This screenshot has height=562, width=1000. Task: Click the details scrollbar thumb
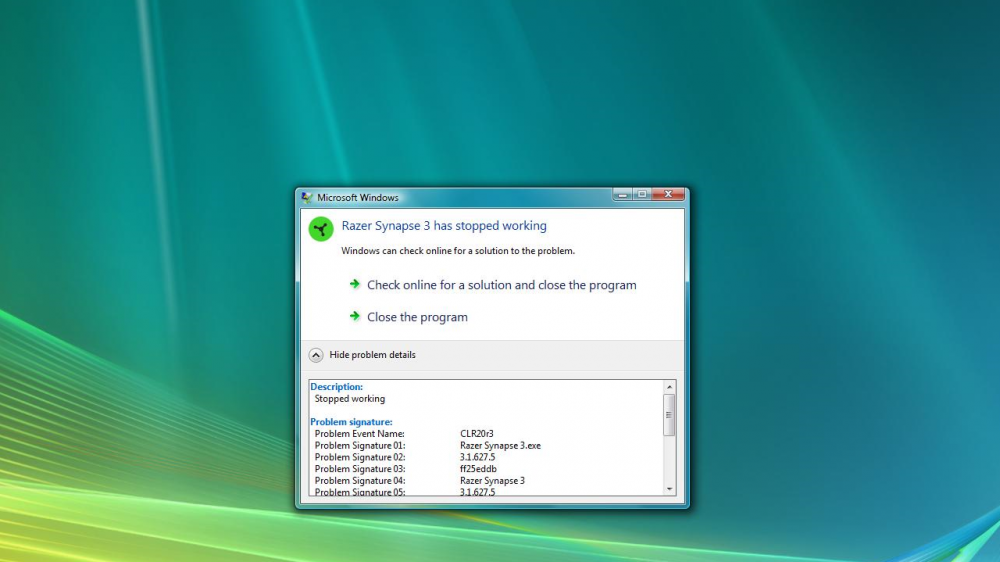669,414
